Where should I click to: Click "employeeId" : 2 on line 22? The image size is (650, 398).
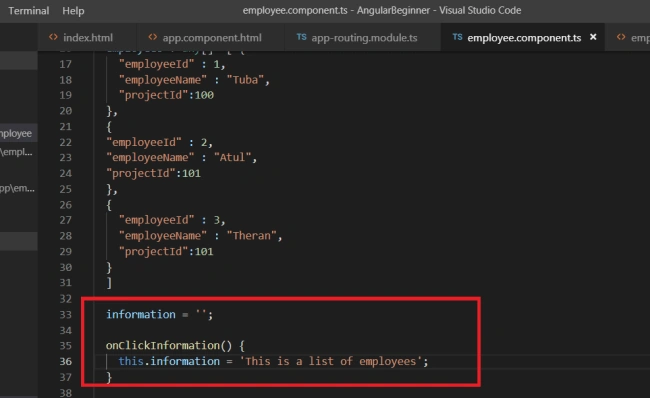157,142
